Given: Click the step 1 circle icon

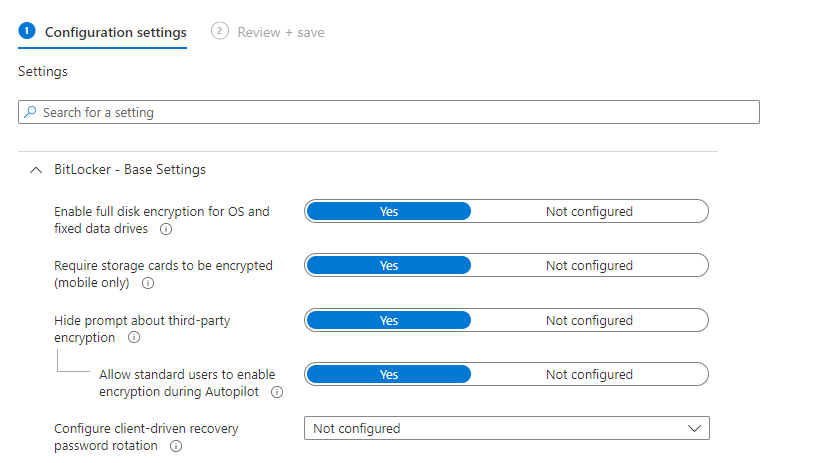Looking at the screenshot, I should pos(27,31).
